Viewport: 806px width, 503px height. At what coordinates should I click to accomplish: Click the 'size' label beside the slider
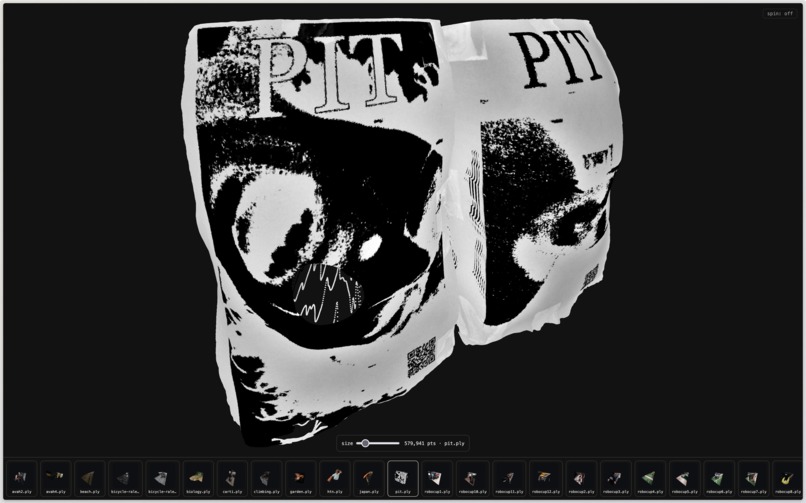tap(347, 443)
